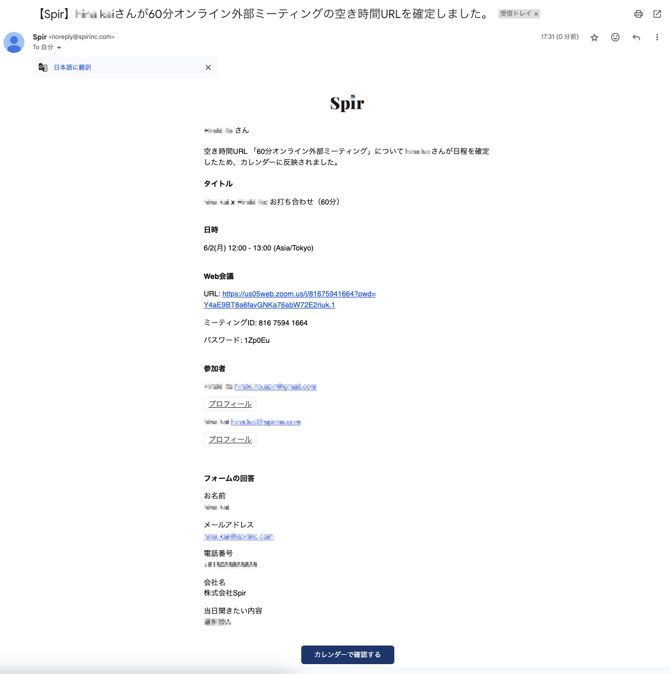Click the translate icon in the banner
This screenshot has height=674, width=670.
pos(43,68)
